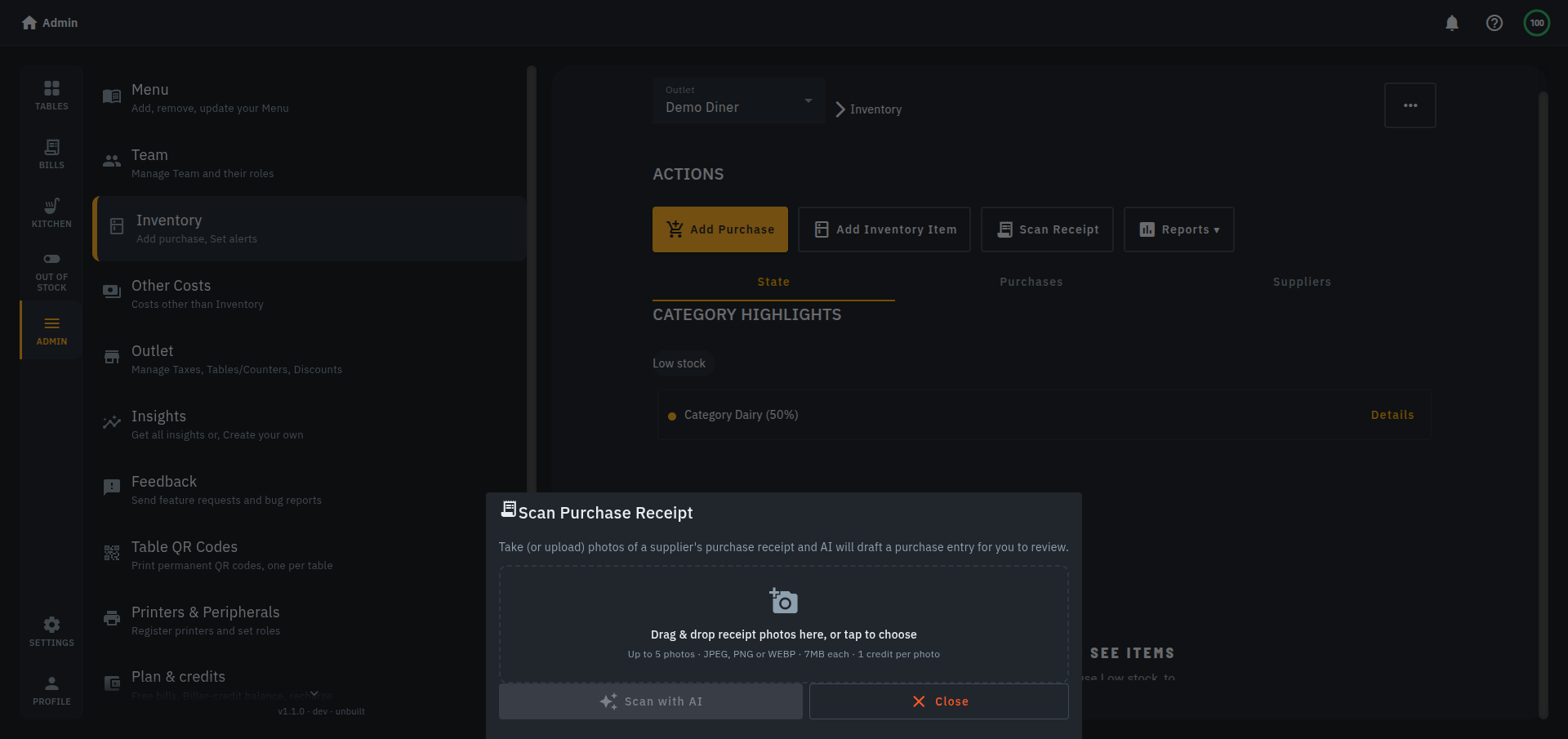
Task: Click the Admin home icon
Action: pos(29,23)
